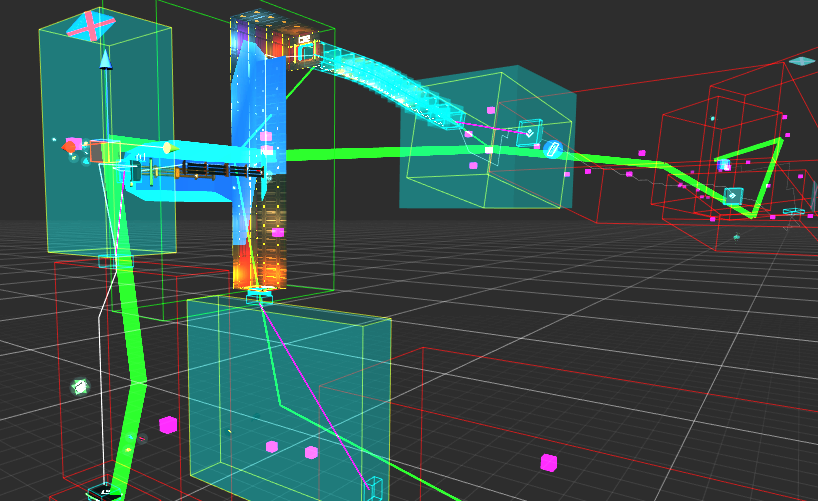Click the pink X marker atop the left volume
818x501 pixels.
pos(89,26)
